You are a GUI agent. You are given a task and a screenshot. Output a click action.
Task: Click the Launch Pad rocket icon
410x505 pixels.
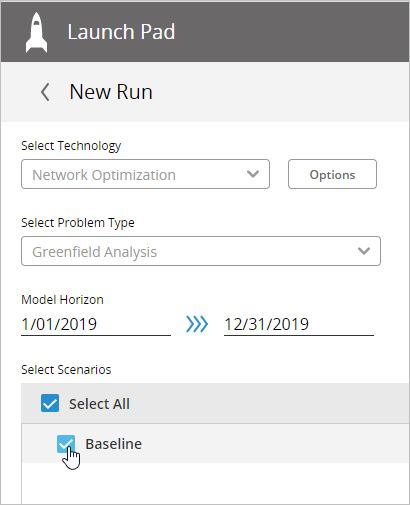(x=36, y=32)
